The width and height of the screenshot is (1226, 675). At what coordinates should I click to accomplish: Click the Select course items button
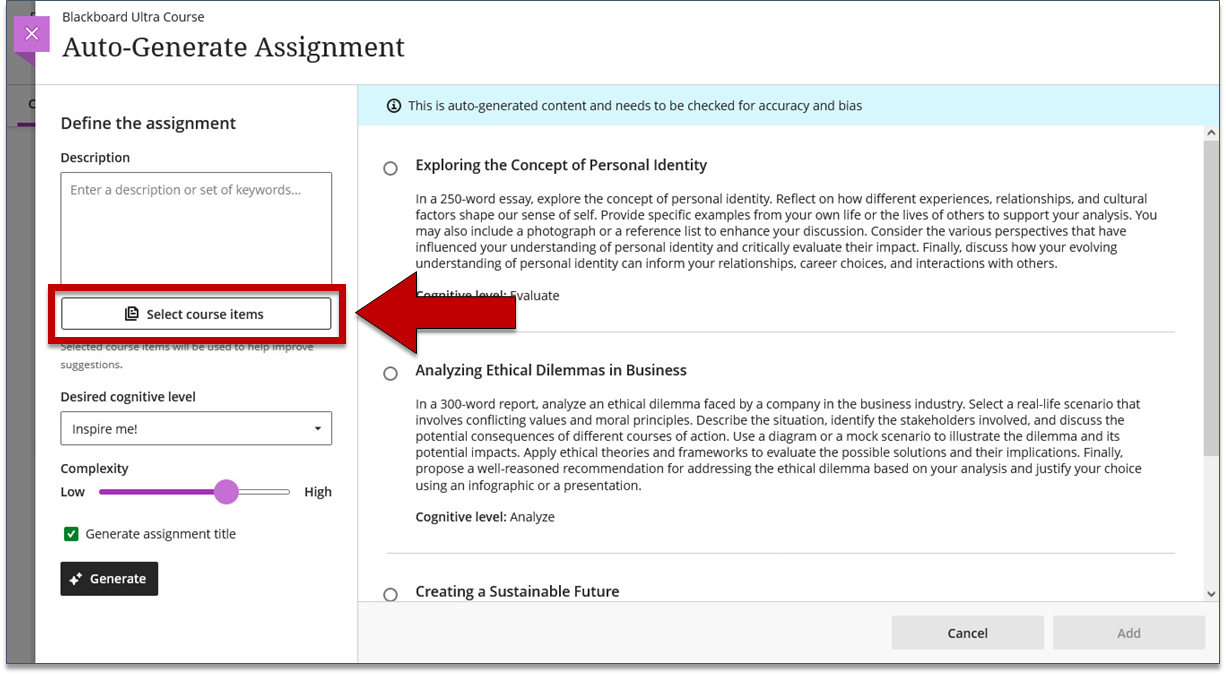pos(196,314)
